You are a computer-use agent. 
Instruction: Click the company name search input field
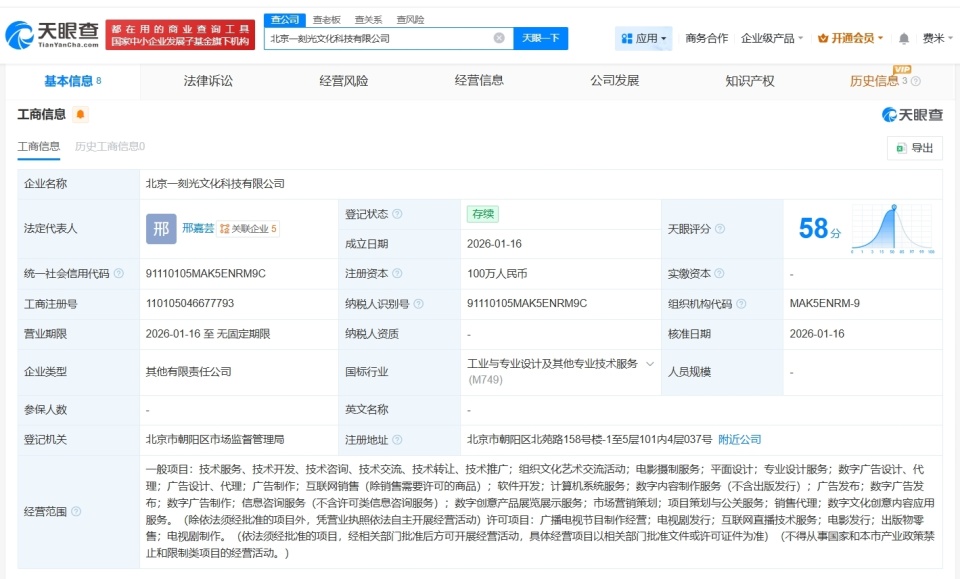[380, 38]
